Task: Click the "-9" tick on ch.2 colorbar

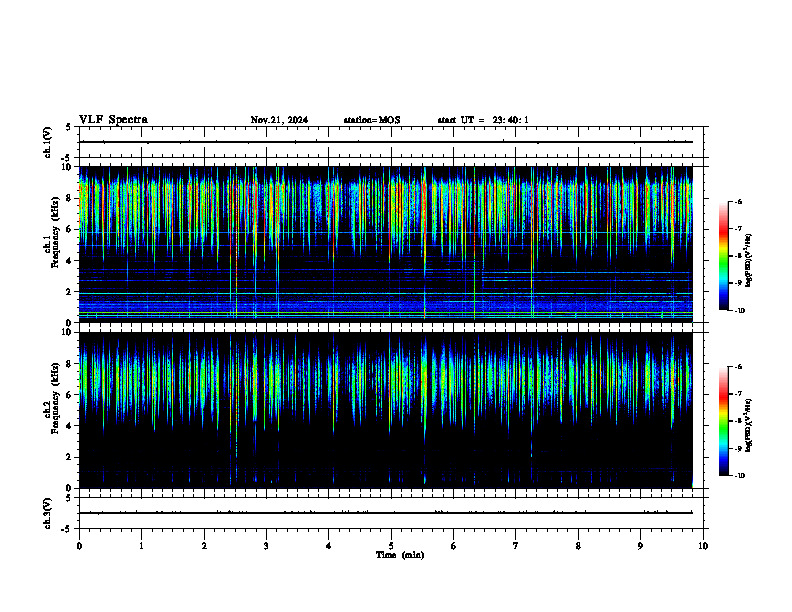Action: (x=738, y=448)
